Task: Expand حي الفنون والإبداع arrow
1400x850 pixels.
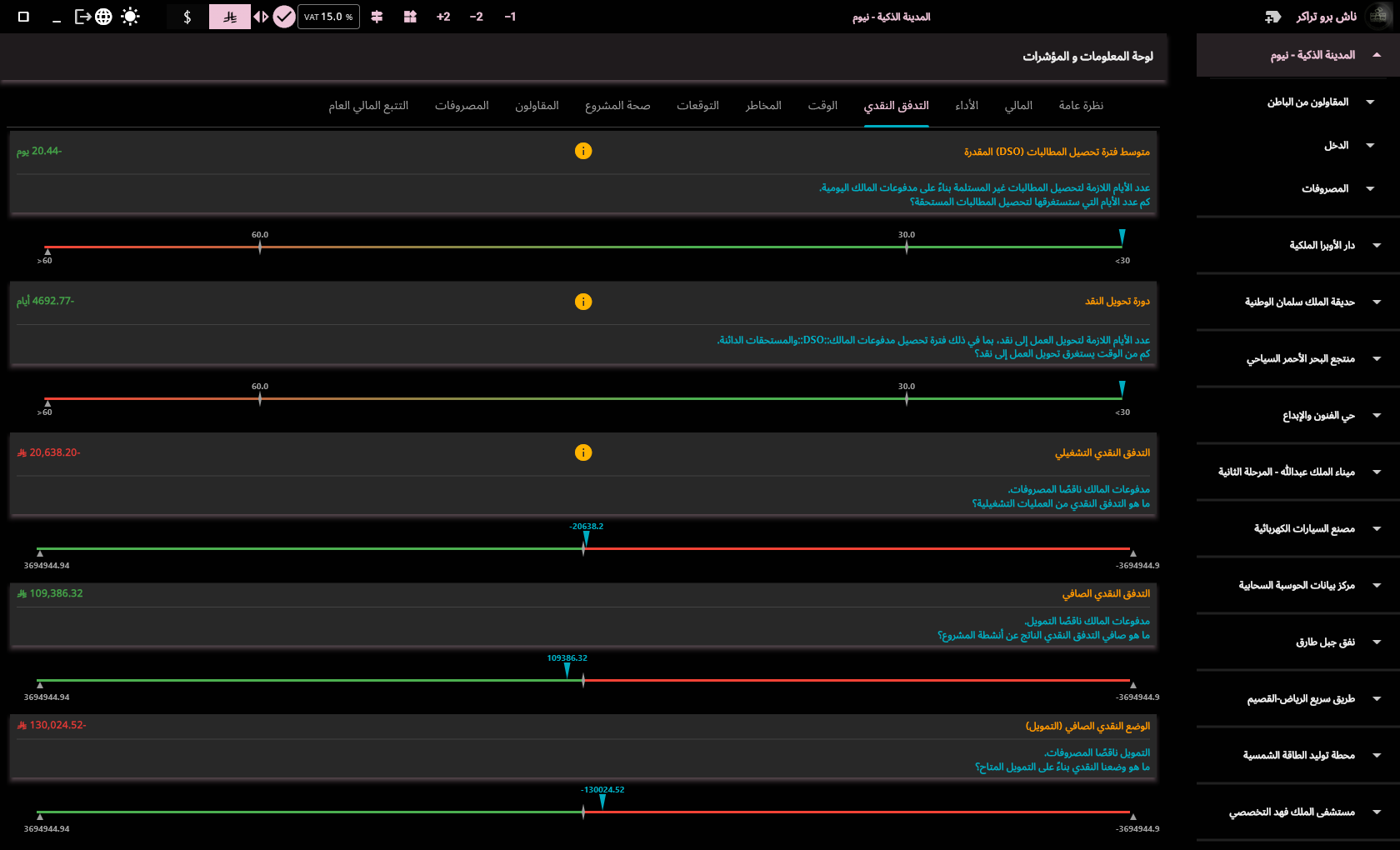Action: [x=1377, y=415]
